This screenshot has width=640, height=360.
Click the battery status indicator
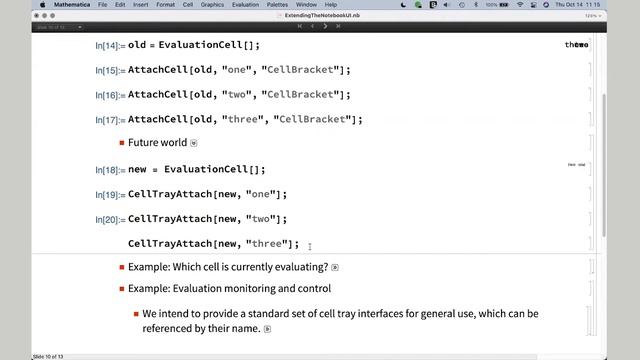497,5
